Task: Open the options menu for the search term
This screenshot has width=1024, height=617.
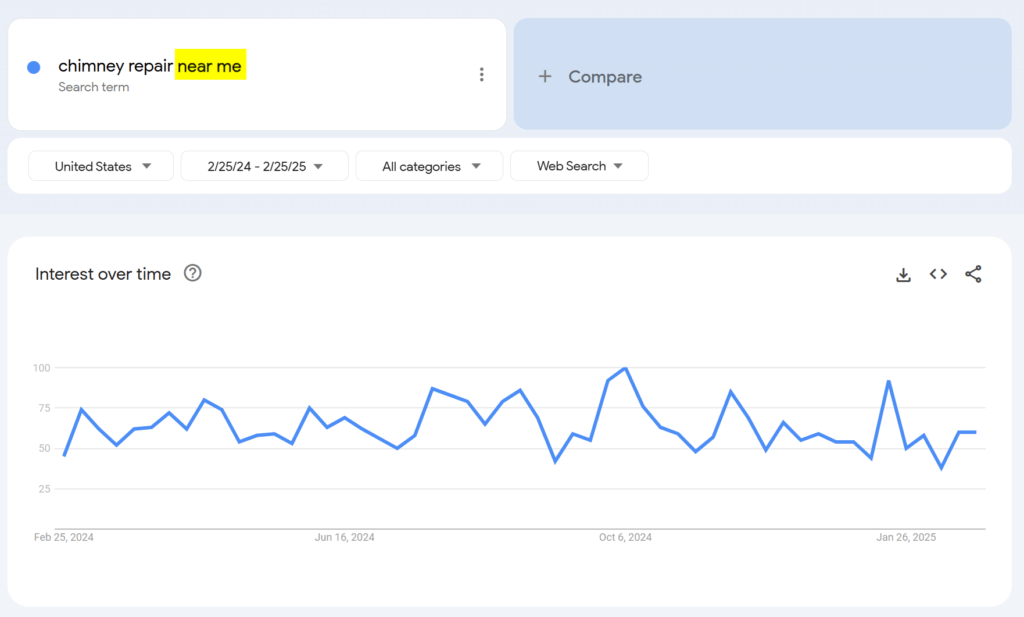Action: [482, 73]
